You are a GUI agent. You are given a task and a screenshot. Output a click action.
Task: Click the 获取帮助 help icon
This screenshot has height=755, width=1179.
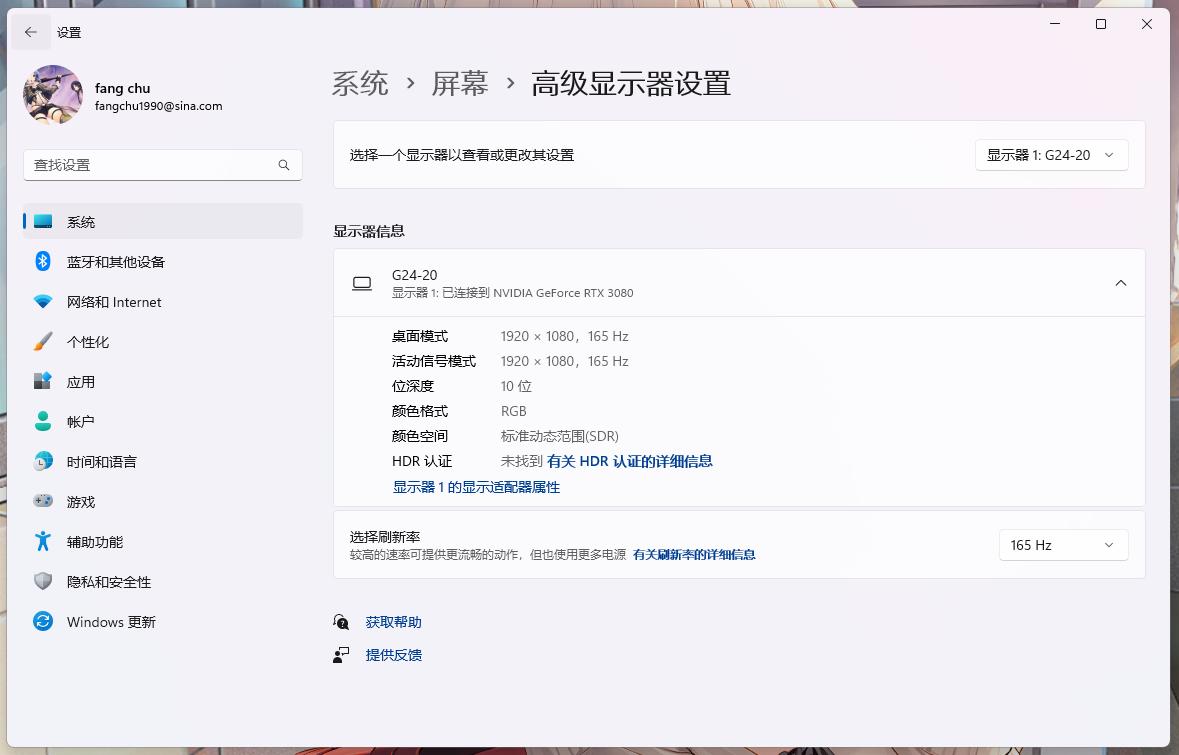coord(341,621)
